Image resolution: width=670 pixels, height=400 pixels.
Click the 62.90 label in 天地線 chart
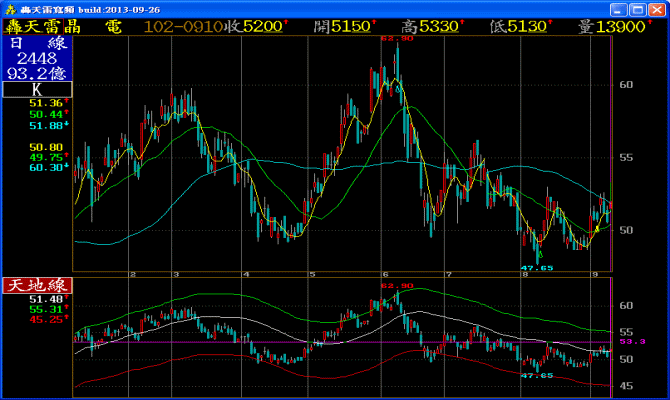click(397, 285)
